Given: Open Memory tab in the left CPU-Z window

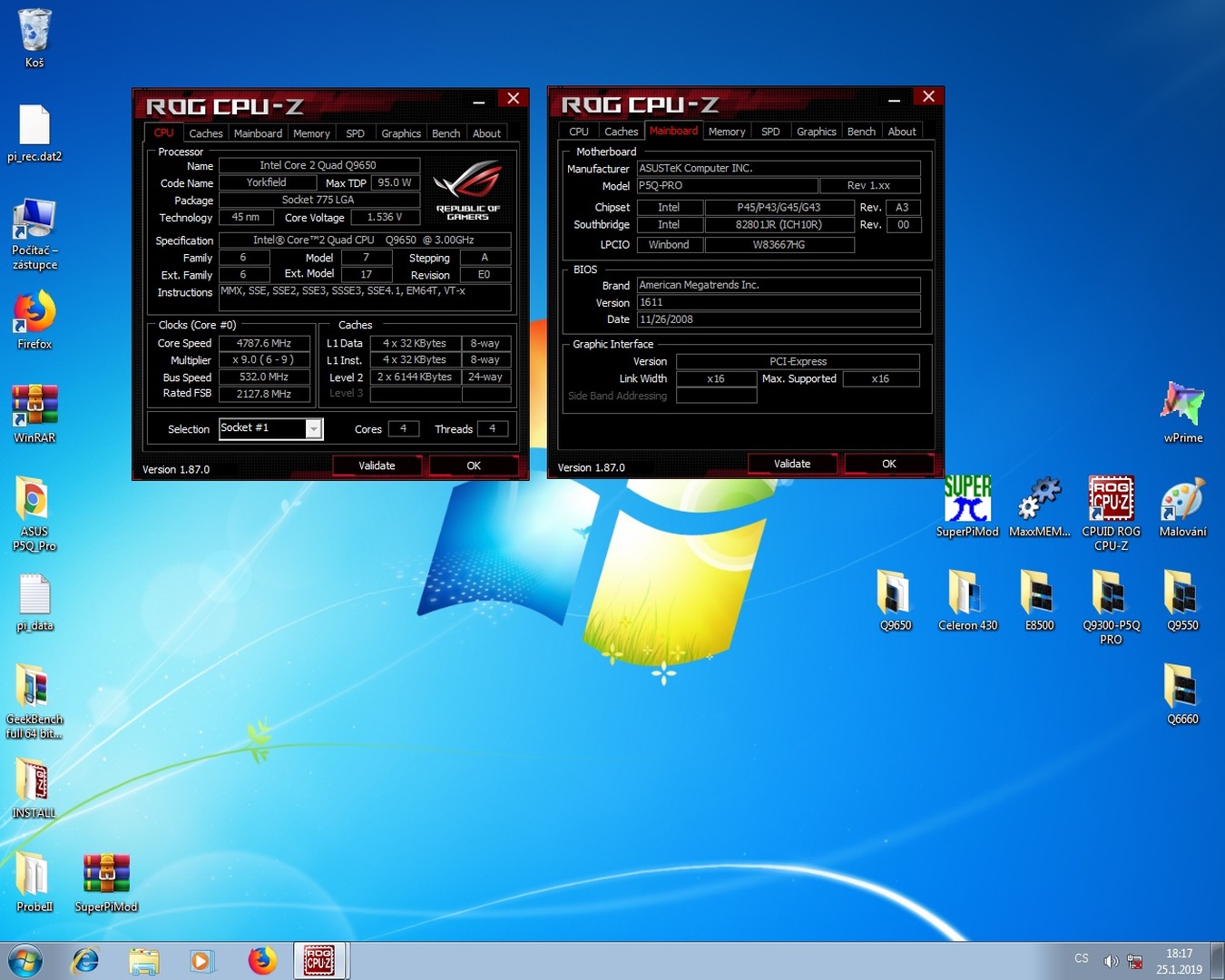Looking at the screenshot, I should coord(311,133).
